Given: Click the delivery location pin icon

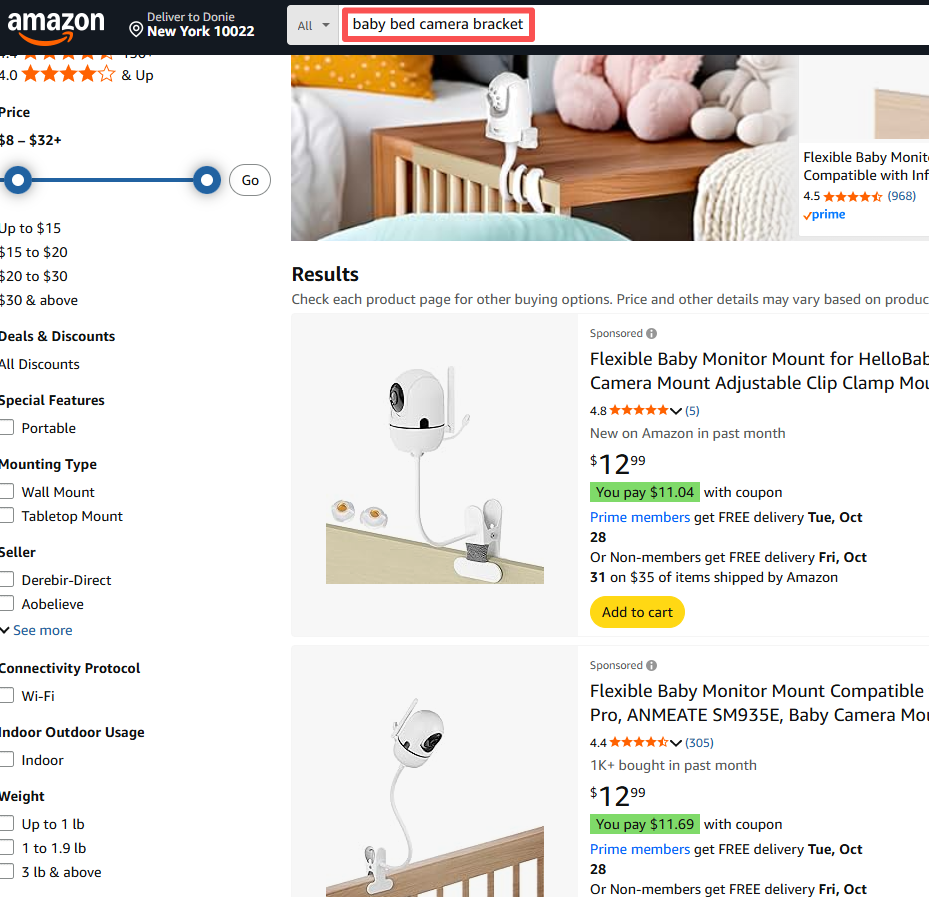Looking at the screenshot, I should [136, 29].
